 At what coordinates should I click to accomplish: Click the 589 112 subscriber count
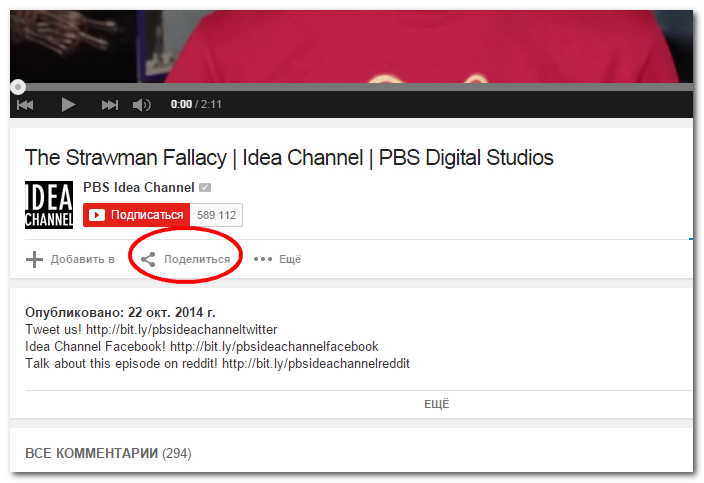click(x=216, y=215)
